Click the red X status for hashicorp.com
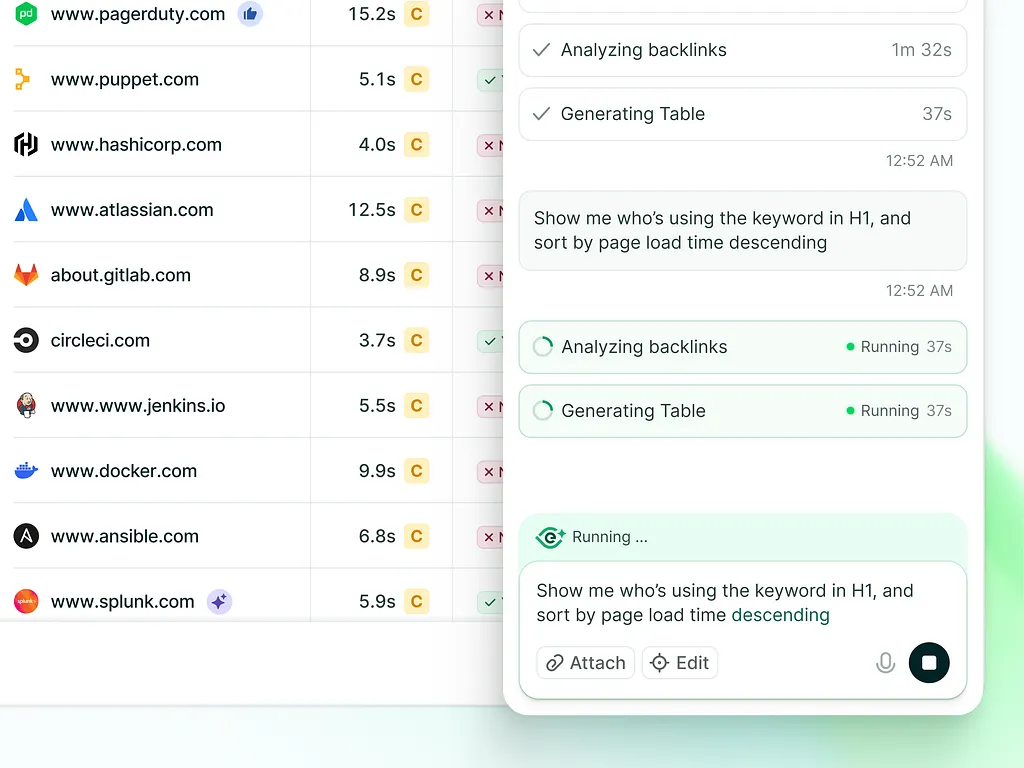Screen dimensions: 1024x768 pyautogui.click(x=490, y=145)
